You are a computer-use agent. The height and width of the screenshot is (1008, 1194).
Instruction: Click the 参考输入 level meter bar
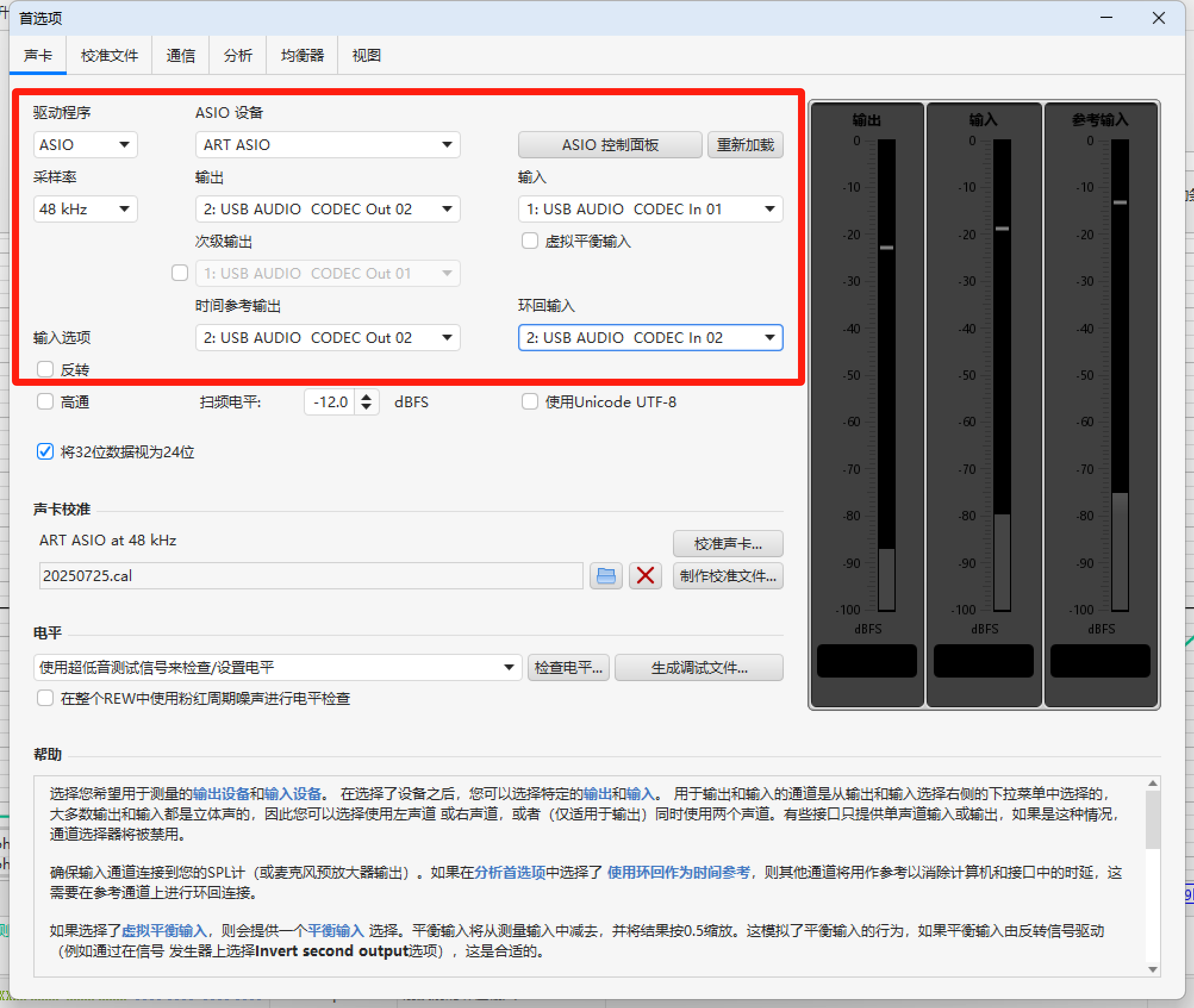[1120, 375]
